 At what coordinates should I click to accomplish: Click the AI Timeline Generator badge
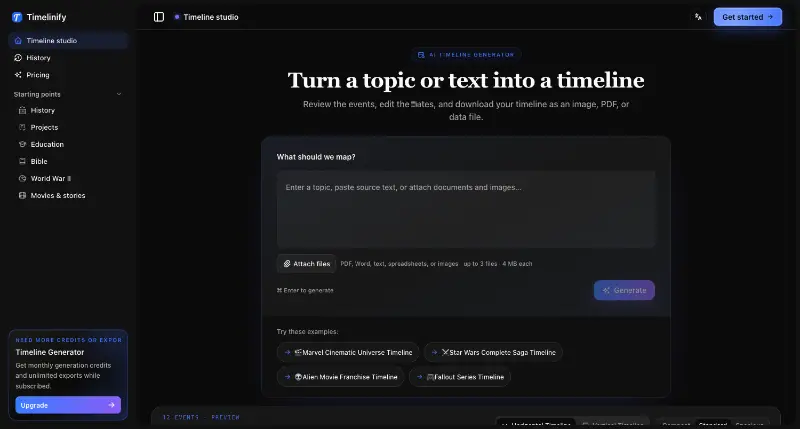point(466,55)
